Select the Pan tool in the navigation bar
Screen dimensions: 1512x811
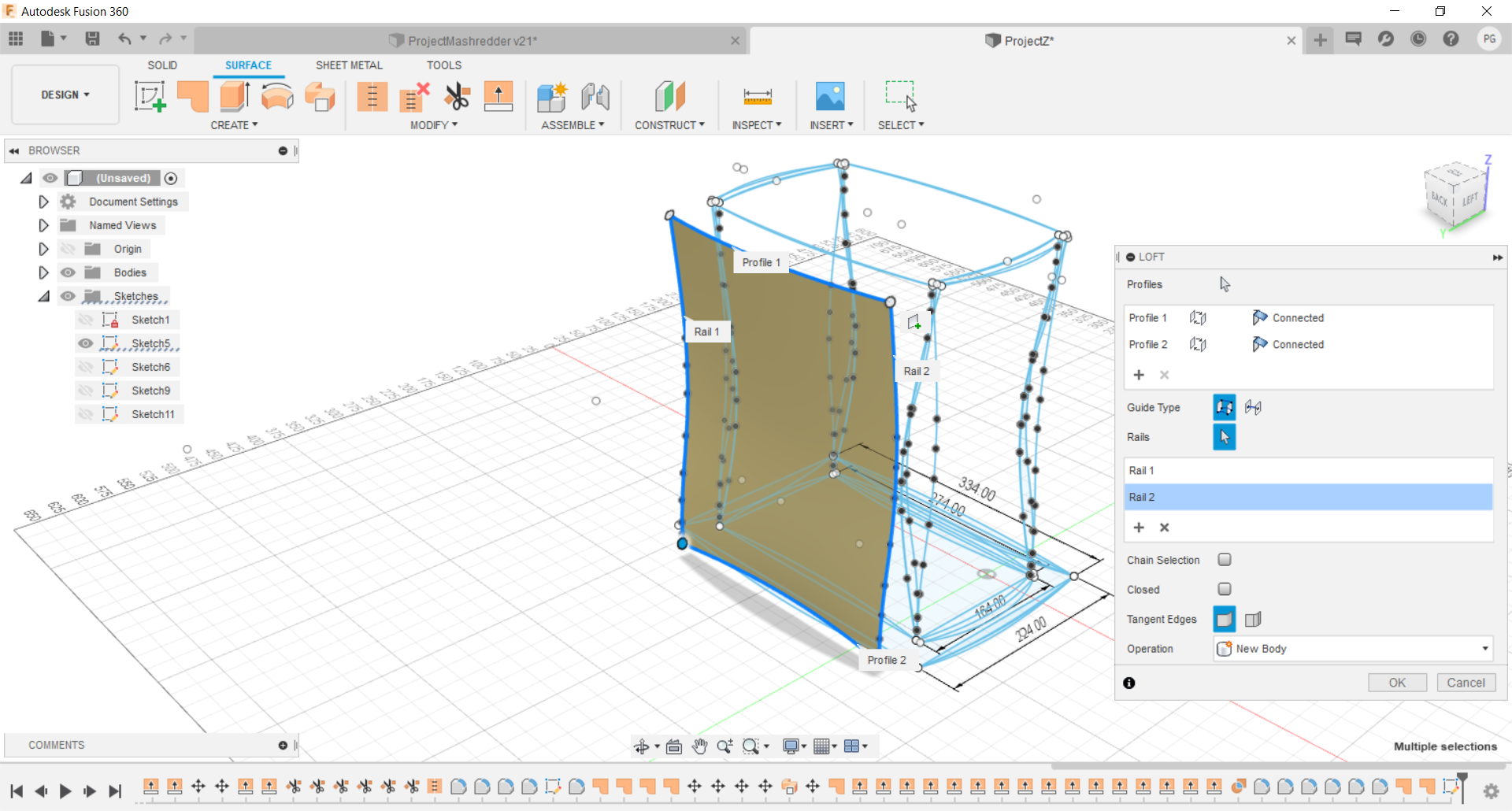699,746
